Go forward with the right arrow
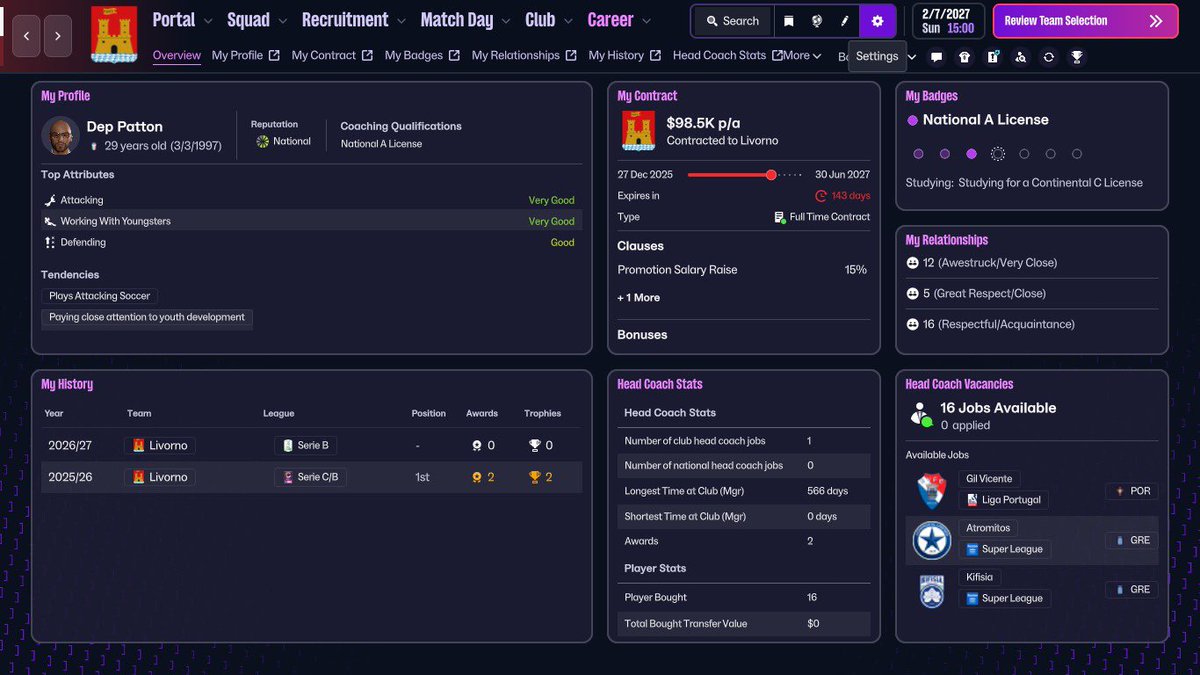 click(x=58, y=36)
